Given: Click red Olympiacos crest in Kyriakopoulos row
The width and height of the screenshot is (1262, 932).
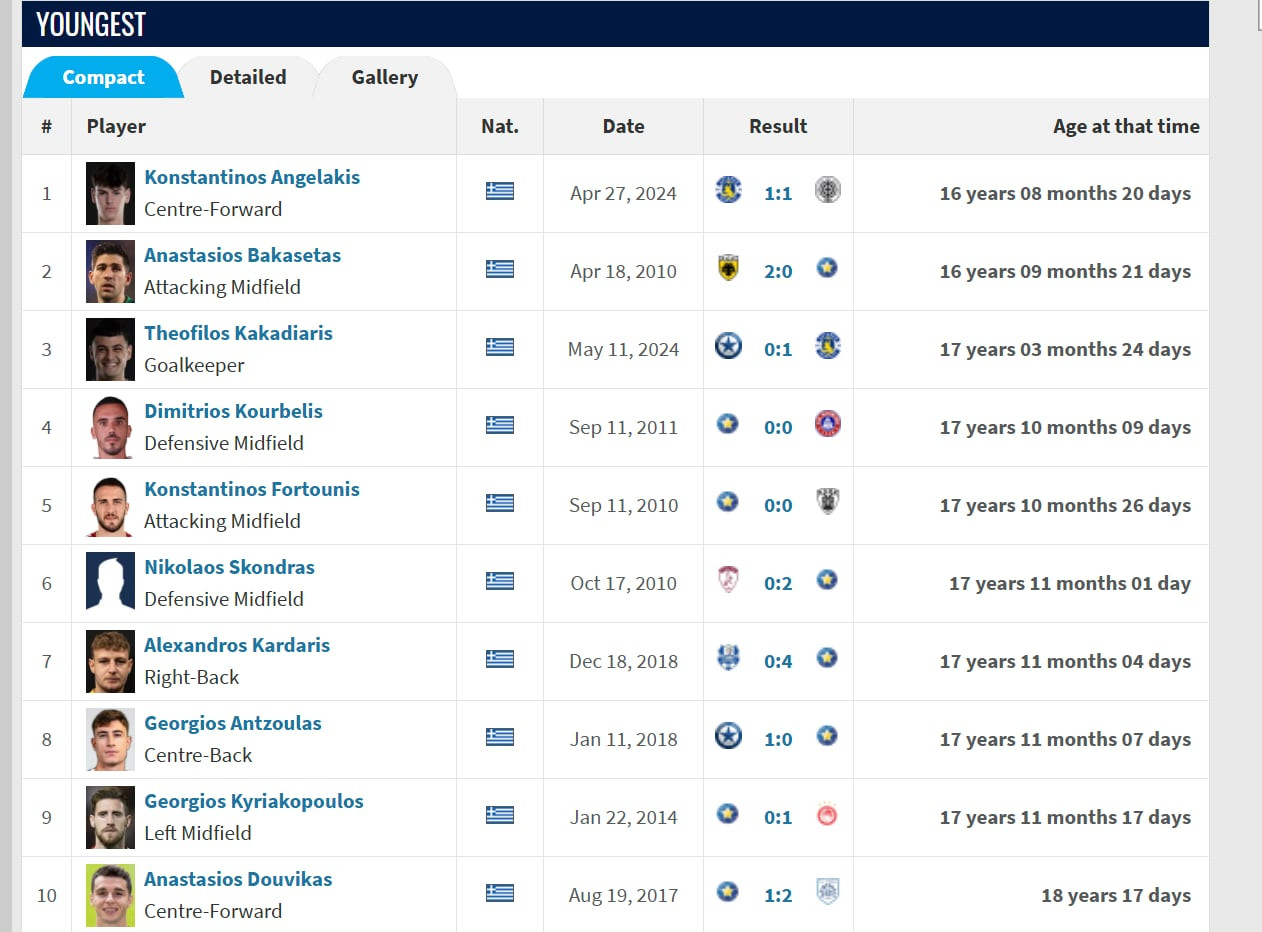Looking at the screenshot, I should click(827, 816).
